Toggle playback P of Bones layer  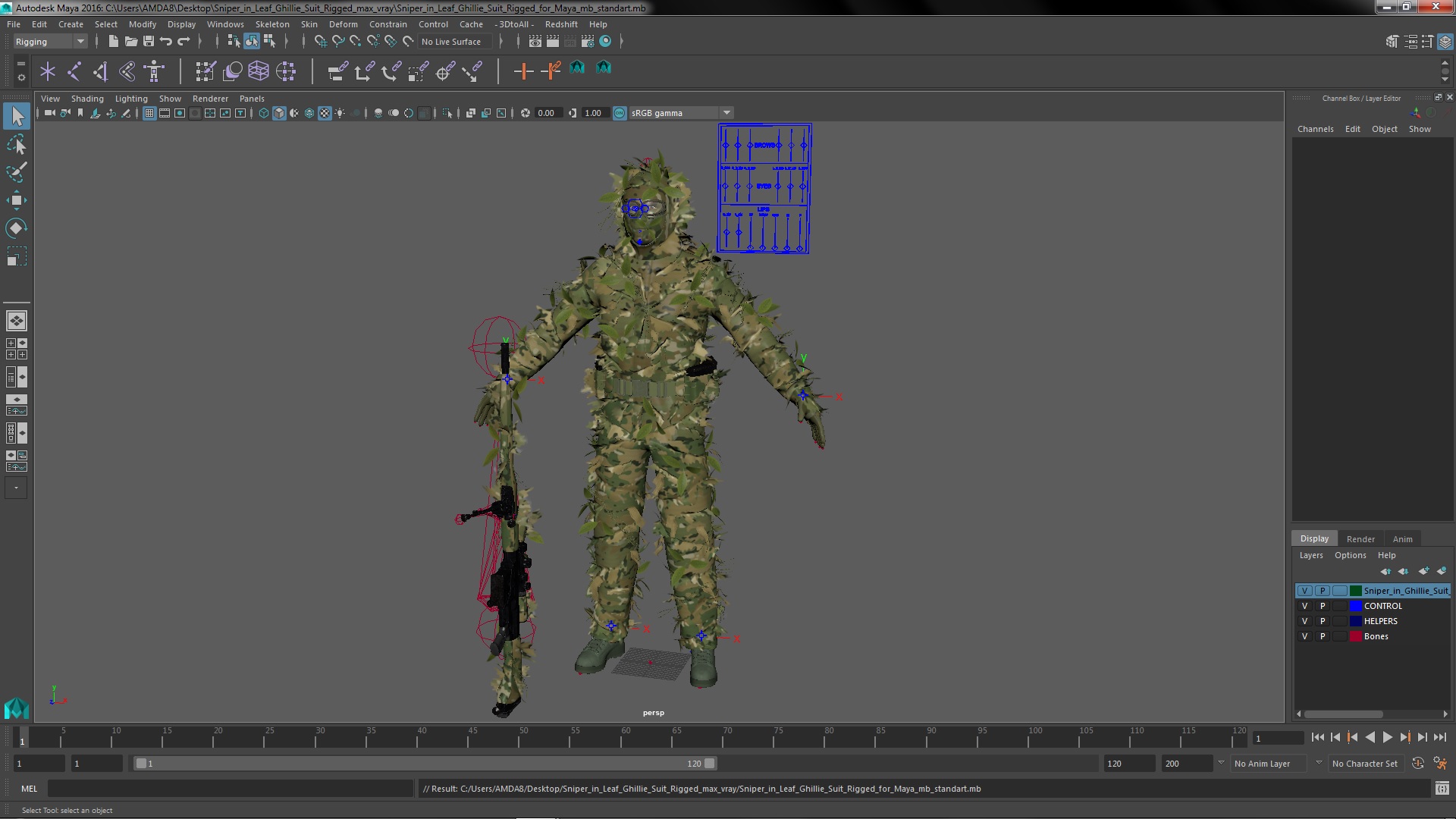tap(1323, 636)
